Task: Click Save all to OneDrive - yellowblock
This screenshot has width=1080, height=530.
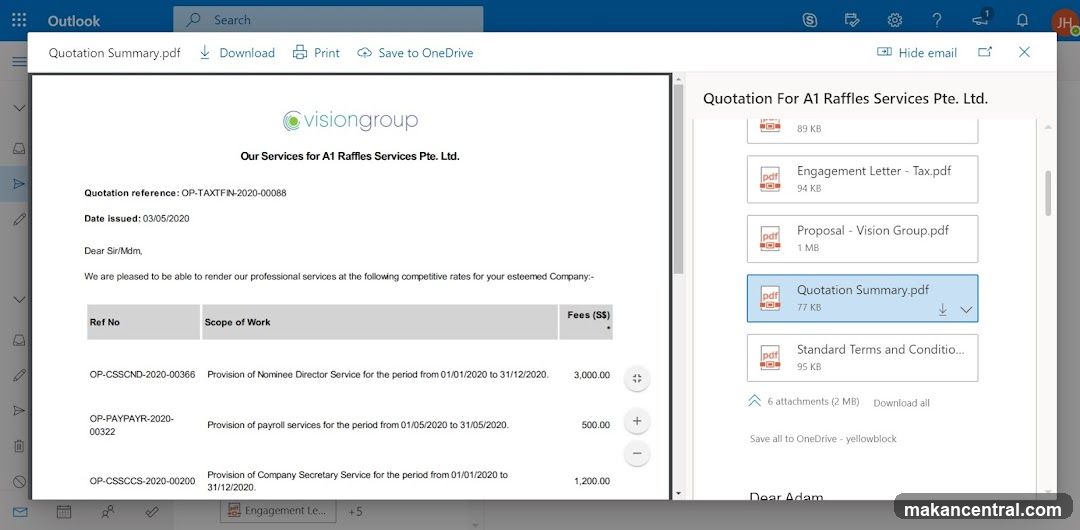Action: tap(823, 438)
